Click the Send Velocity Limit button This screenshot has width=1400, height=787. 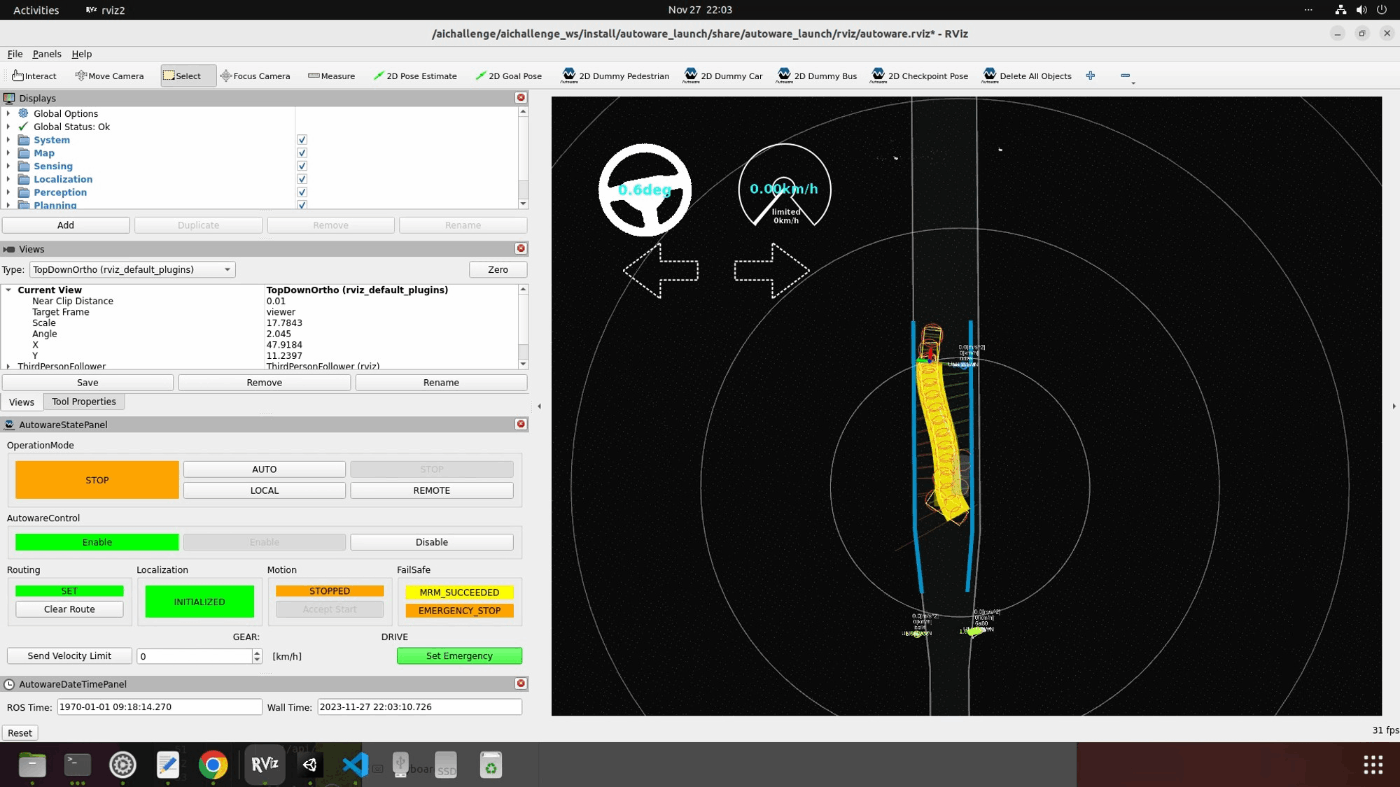(x=69, y=656)
